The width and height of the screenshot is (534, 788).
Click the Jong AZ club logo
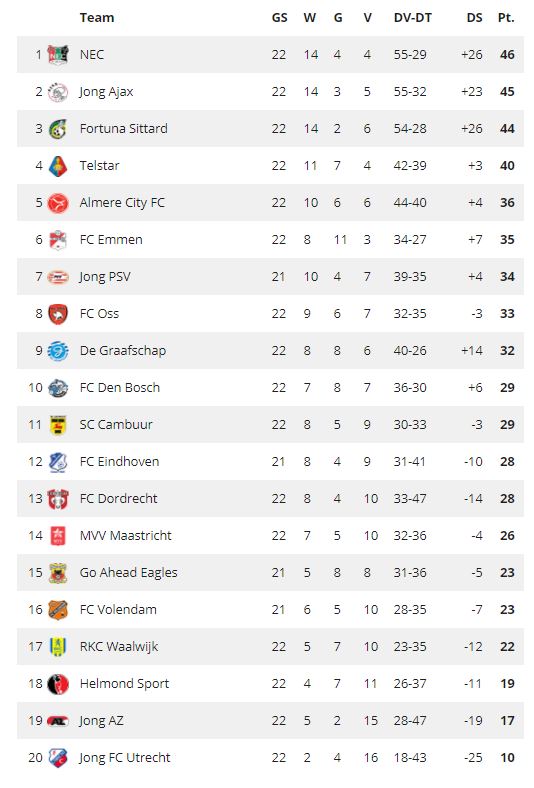[x=58, y=721]
